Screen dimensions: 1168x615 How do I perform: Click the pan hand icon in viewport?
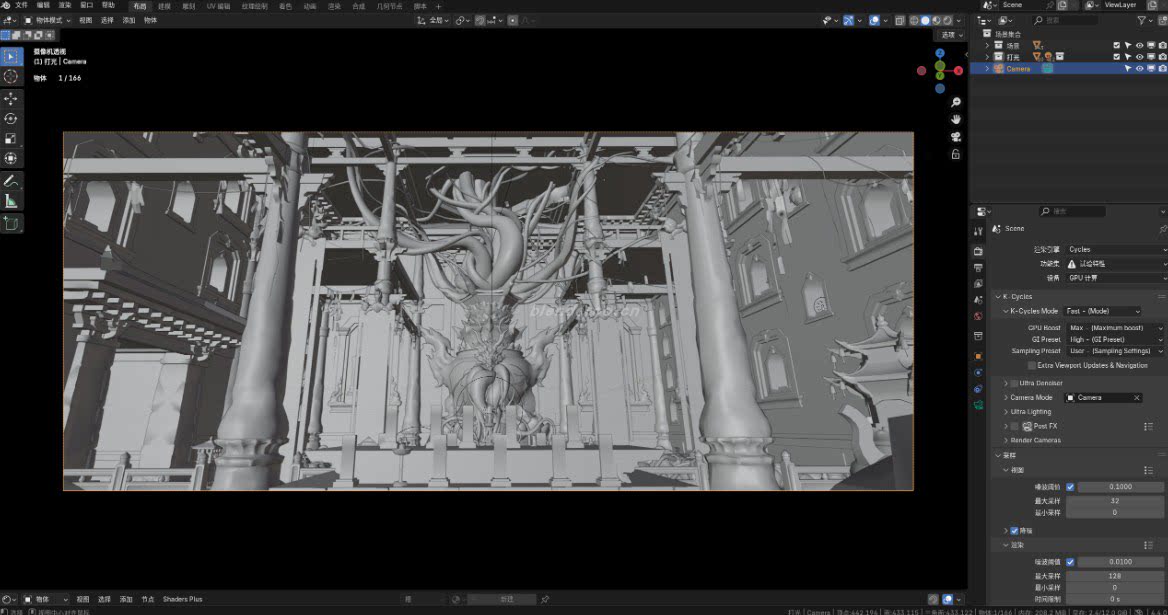956,119
